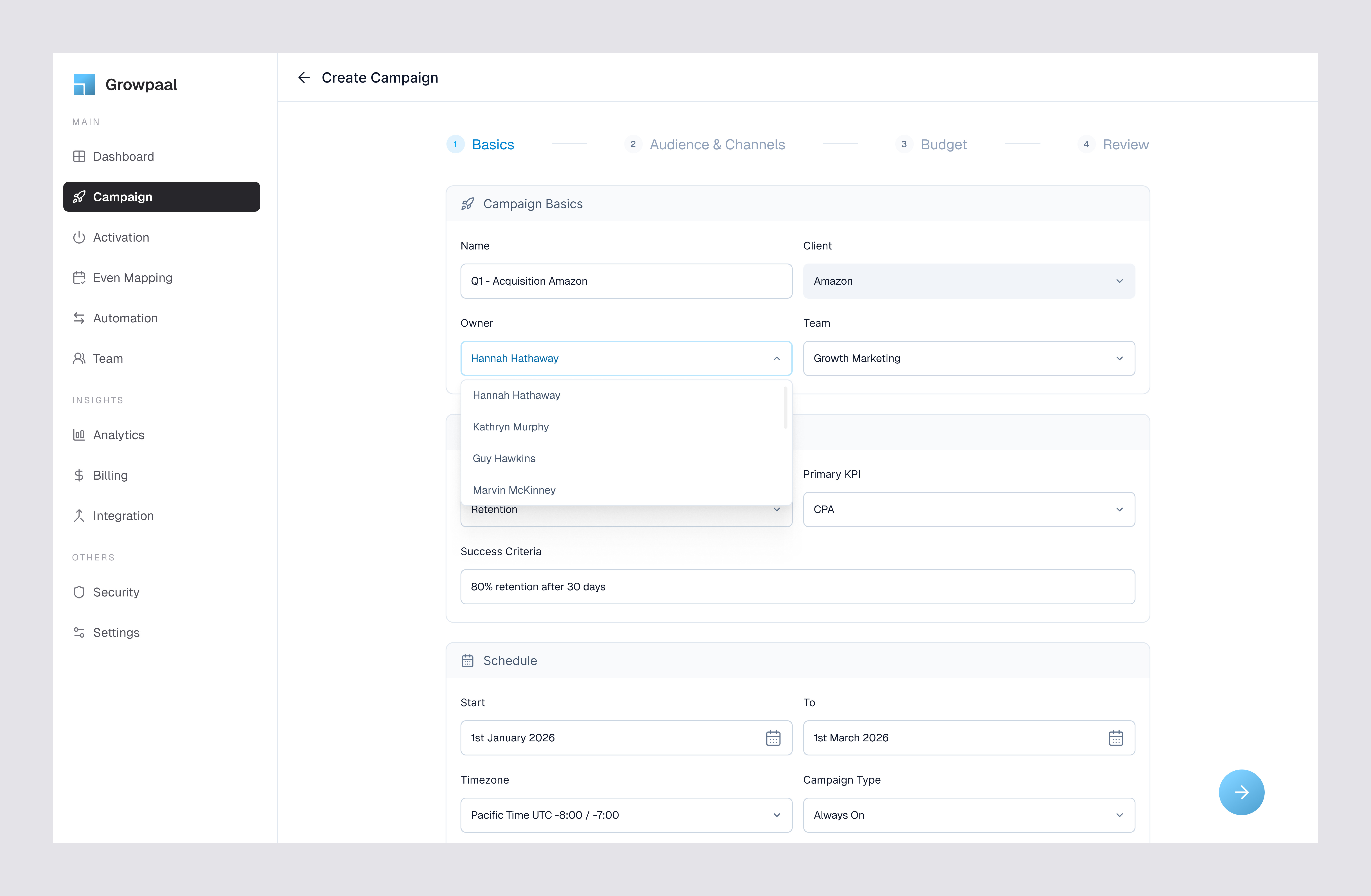Click the Success Criteria text field
This screenshot has width=1371, height=896.
pyautogui.click(x=797, y=586)
